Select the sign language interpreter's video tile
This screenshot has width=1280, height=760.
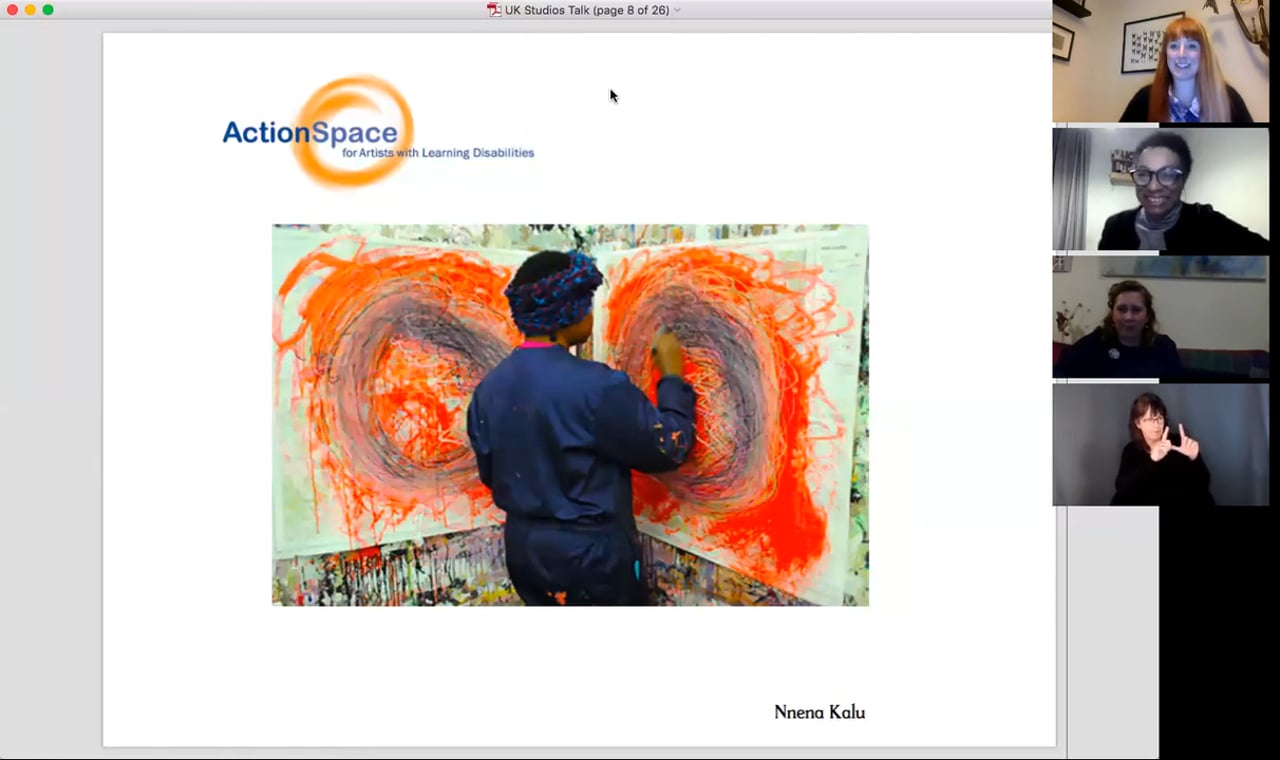point(1160,445)
